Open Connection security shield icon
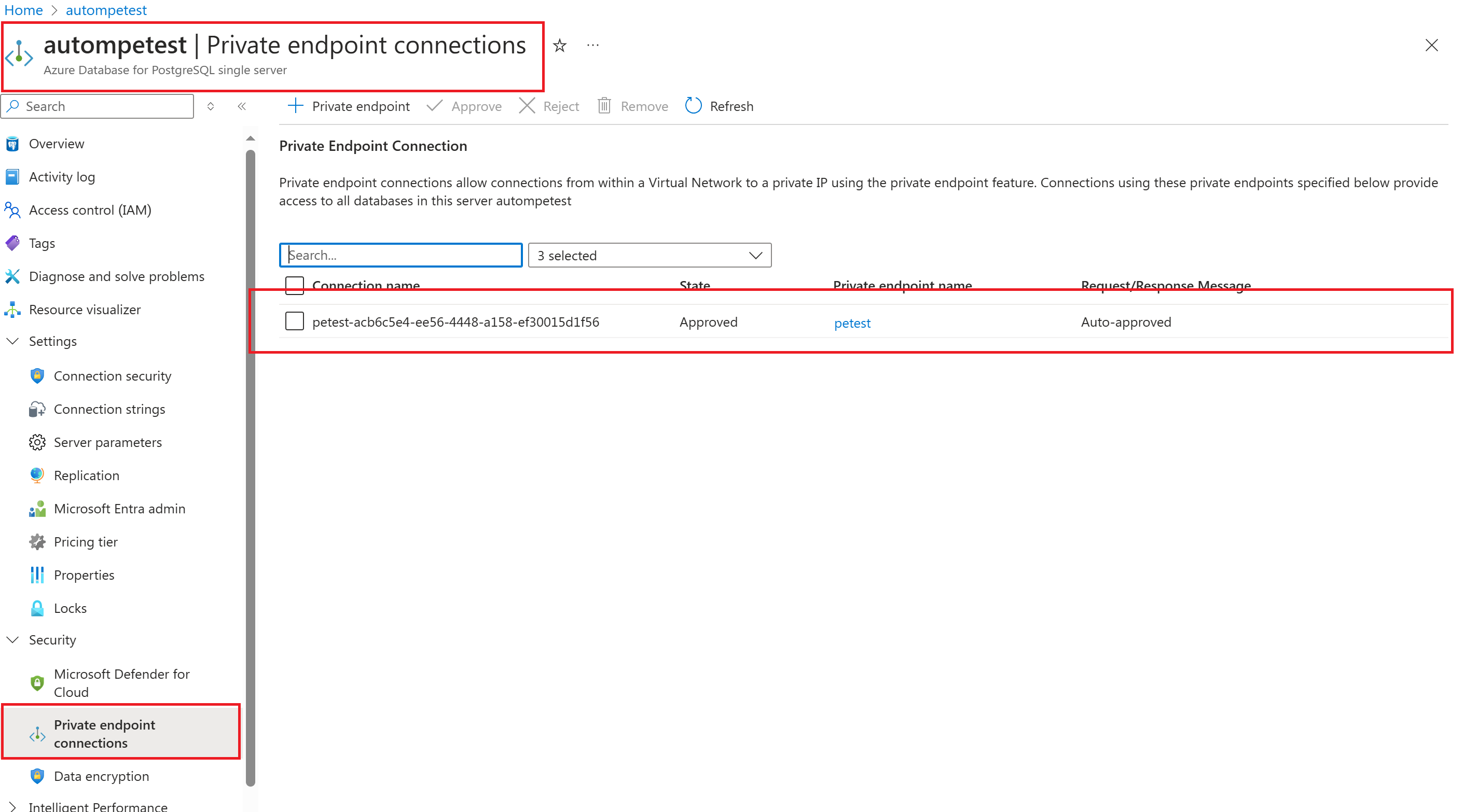The image size is (1464, 812). pos(37,376)
